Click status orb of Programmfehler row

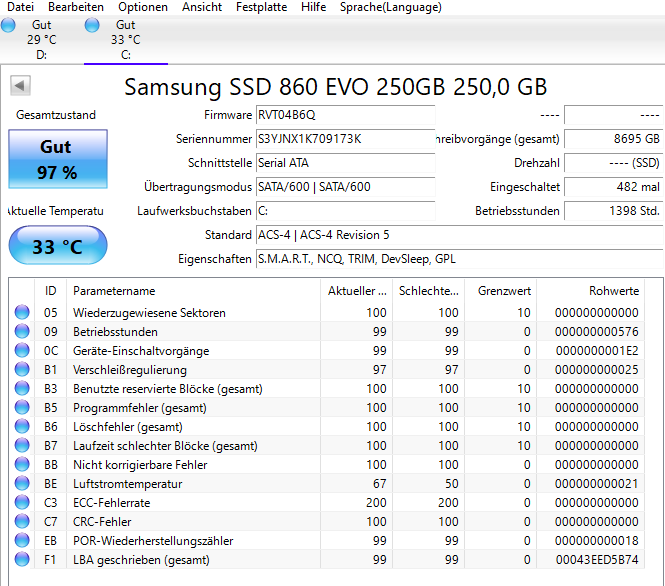pyautogui.click(x=22, y=407)
